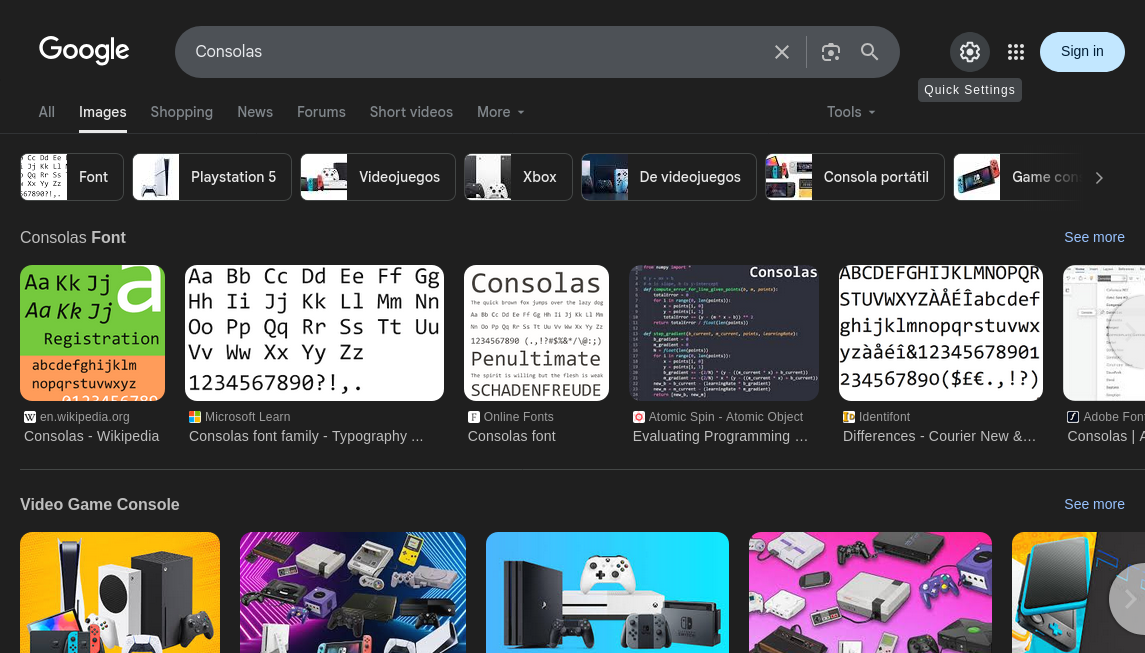This screenshot has width=1145, height=653.
Task: Switch to the Shopping tab
Action: [181, 112]
